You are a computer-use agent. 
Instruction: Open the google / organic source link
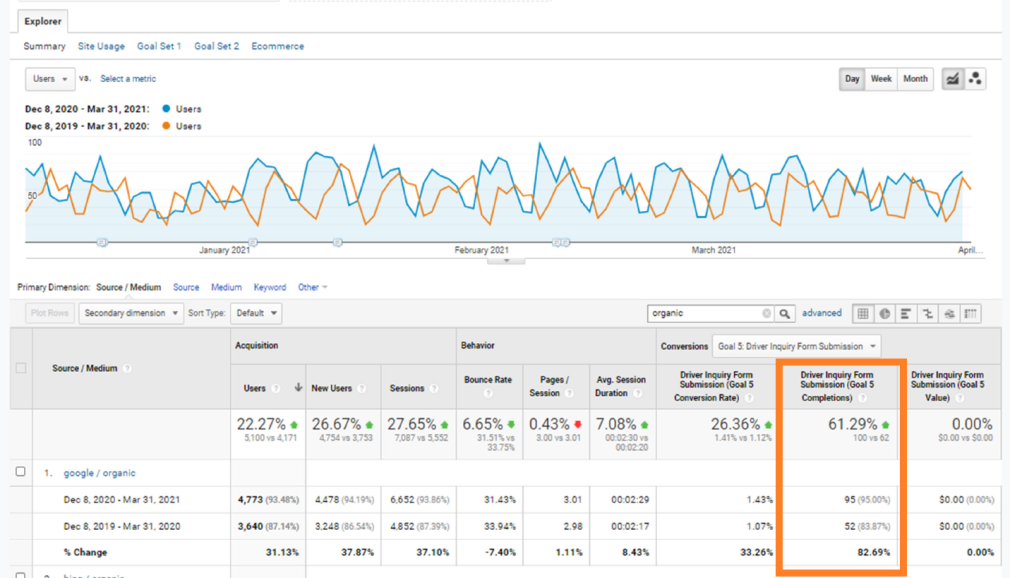tap(99, 473)
